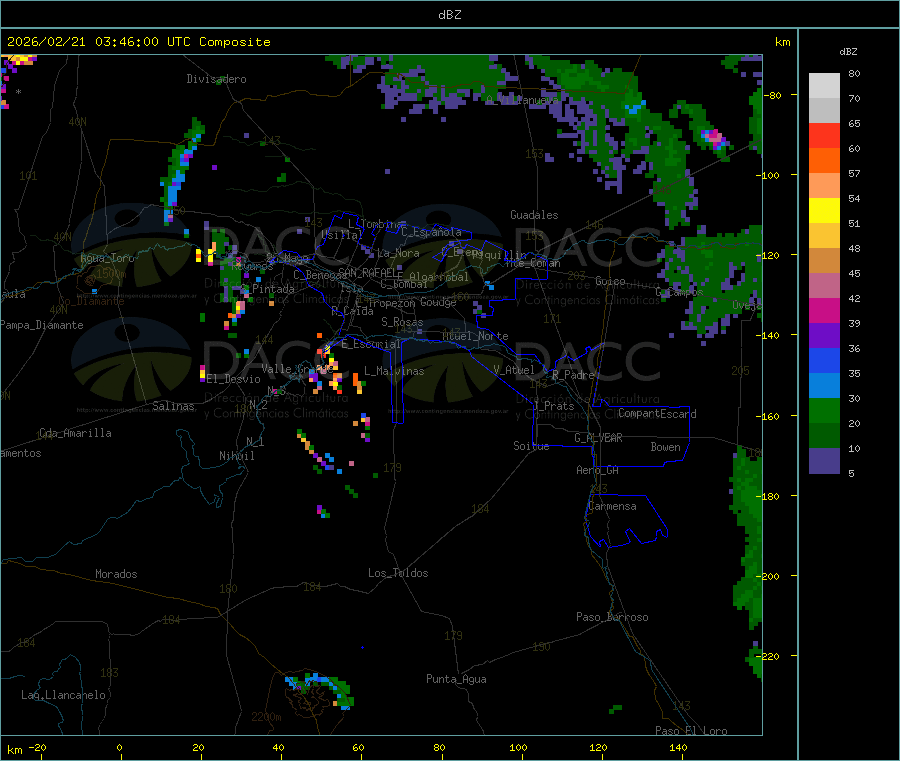Select the purple 10 dBZ legend swatch

[x=824, y=461]
